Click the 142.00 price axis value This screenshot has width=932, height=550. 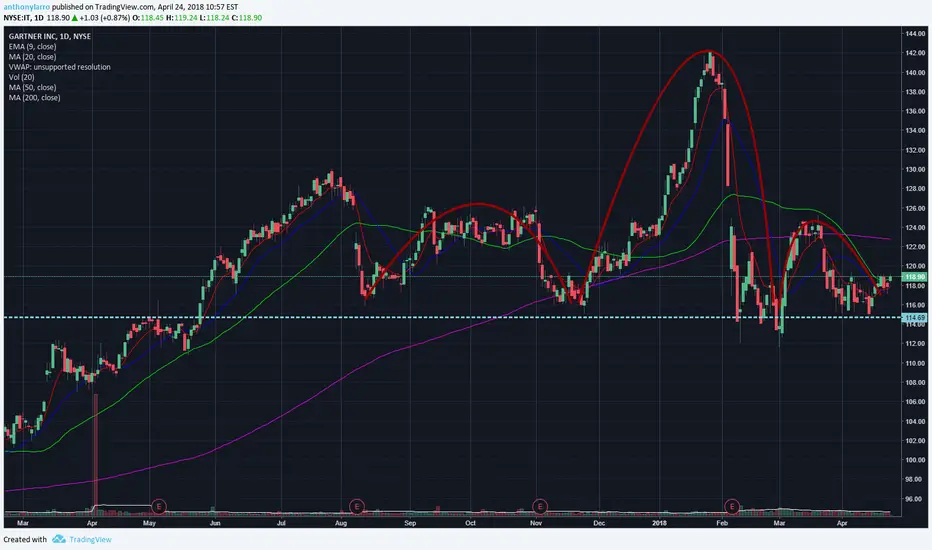[915, 53]
